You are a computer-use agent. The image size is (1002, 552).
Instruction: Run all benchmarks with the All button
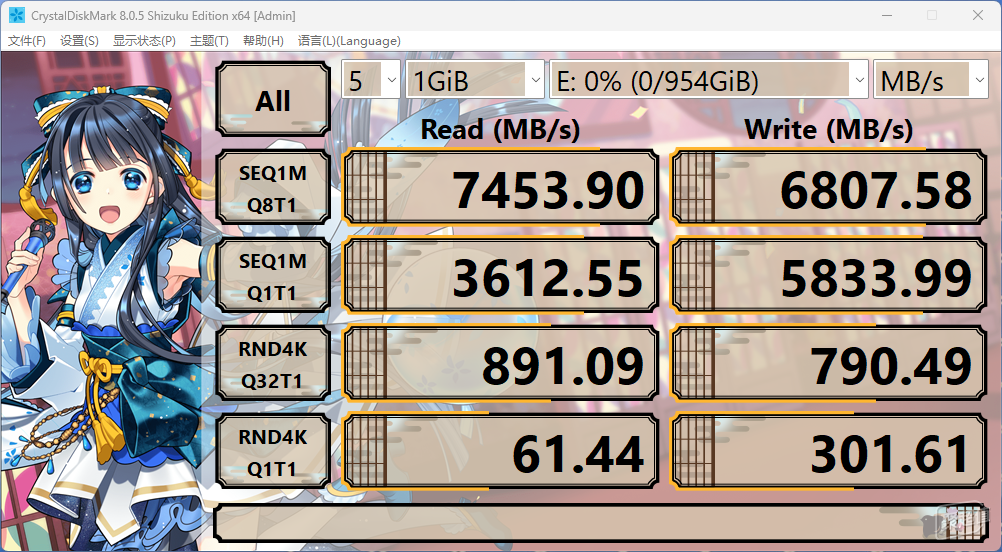pyautogui.click(x=273, y=100)
